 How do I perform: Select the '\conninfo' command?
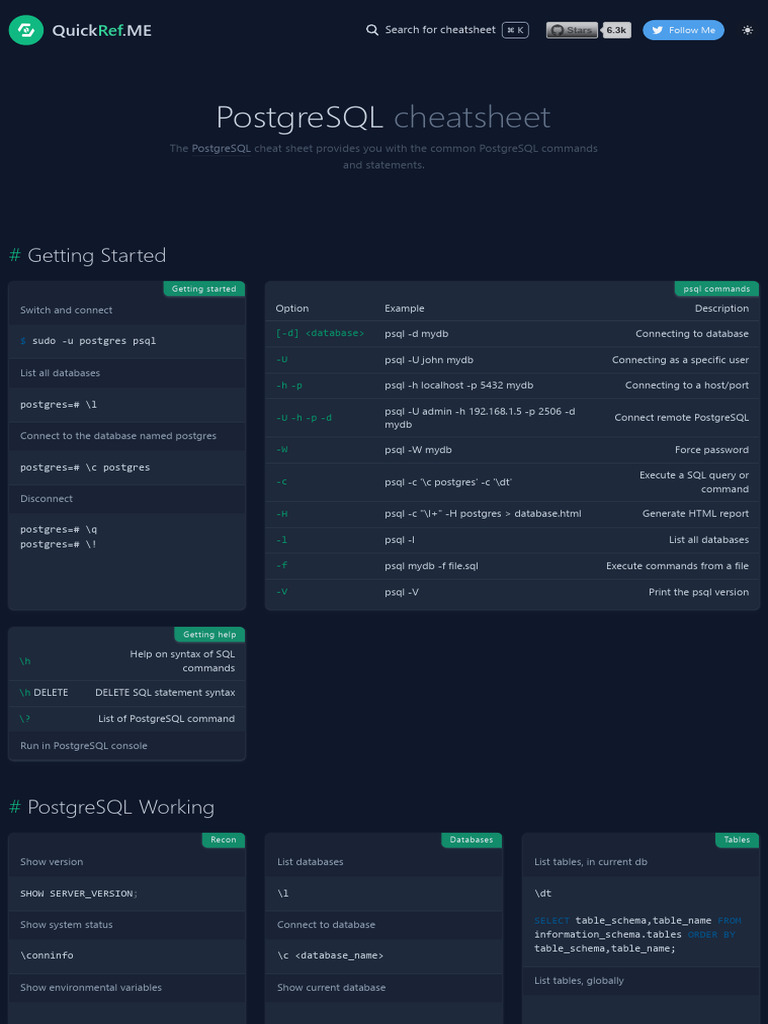tap(47, 955)
